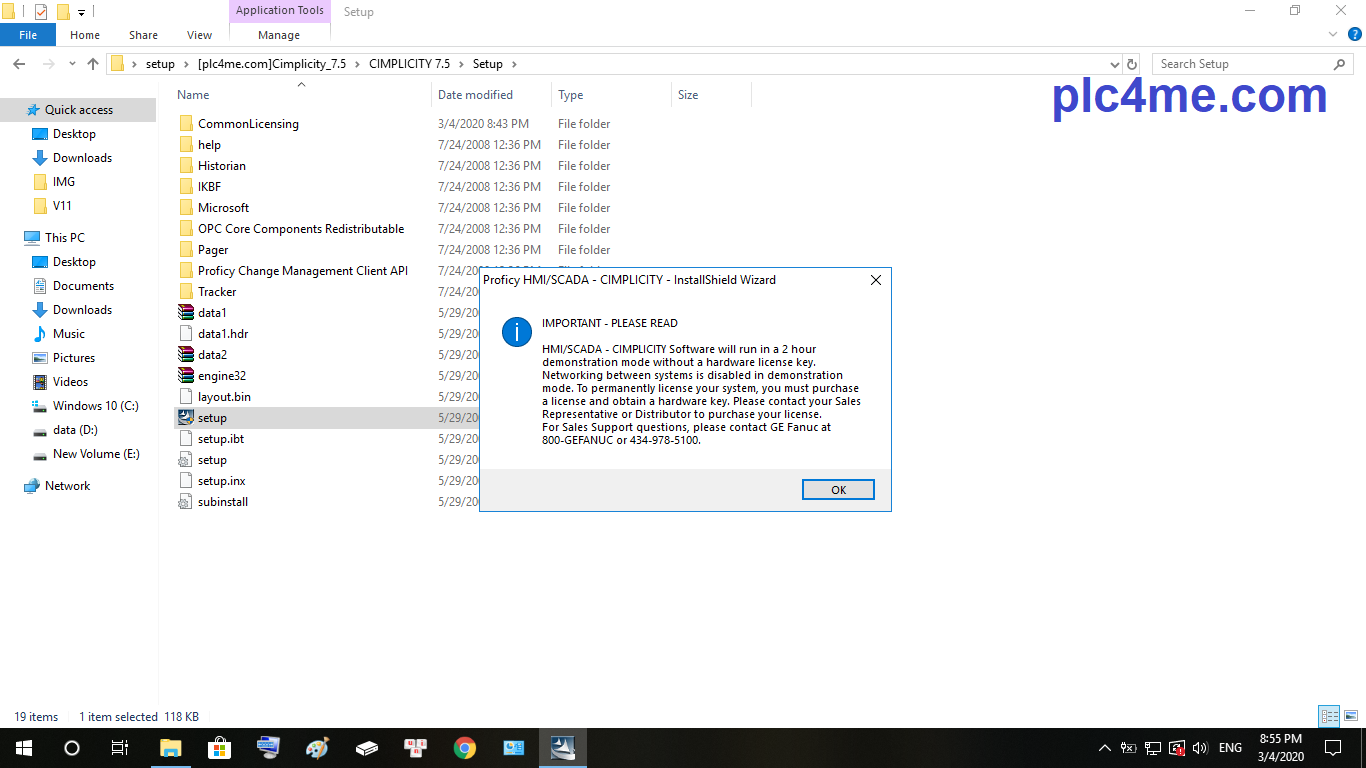The height and width of the screenshot is (768, 1366).
Task: Switch to the View ribbon tab
Action: tap(199, 35)
